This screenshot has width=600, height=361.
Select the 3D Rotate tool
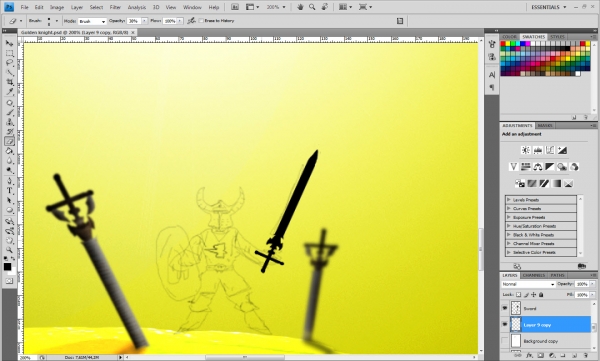[x=9, y=221]
